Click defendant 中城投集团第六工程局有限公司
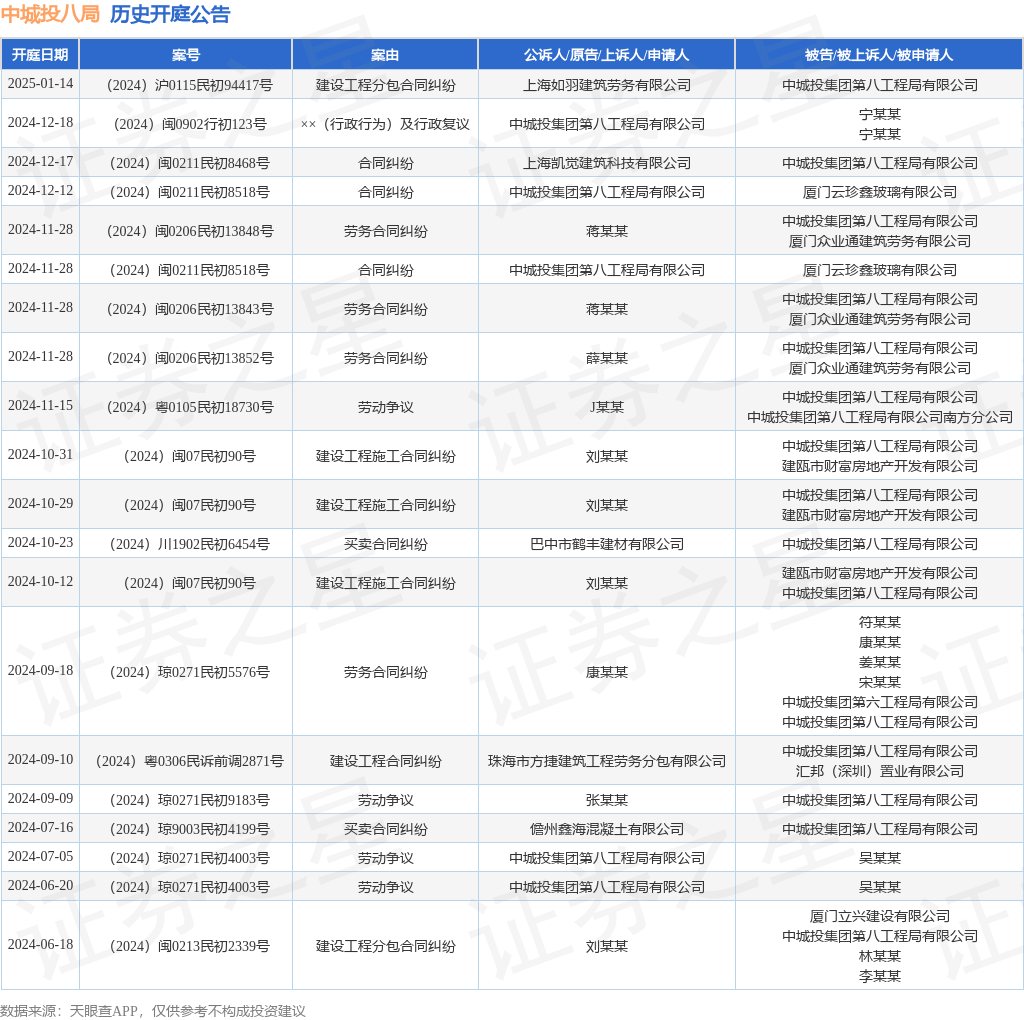The height and width of the screenshot is (1020, 1024). tap(880, 702)
